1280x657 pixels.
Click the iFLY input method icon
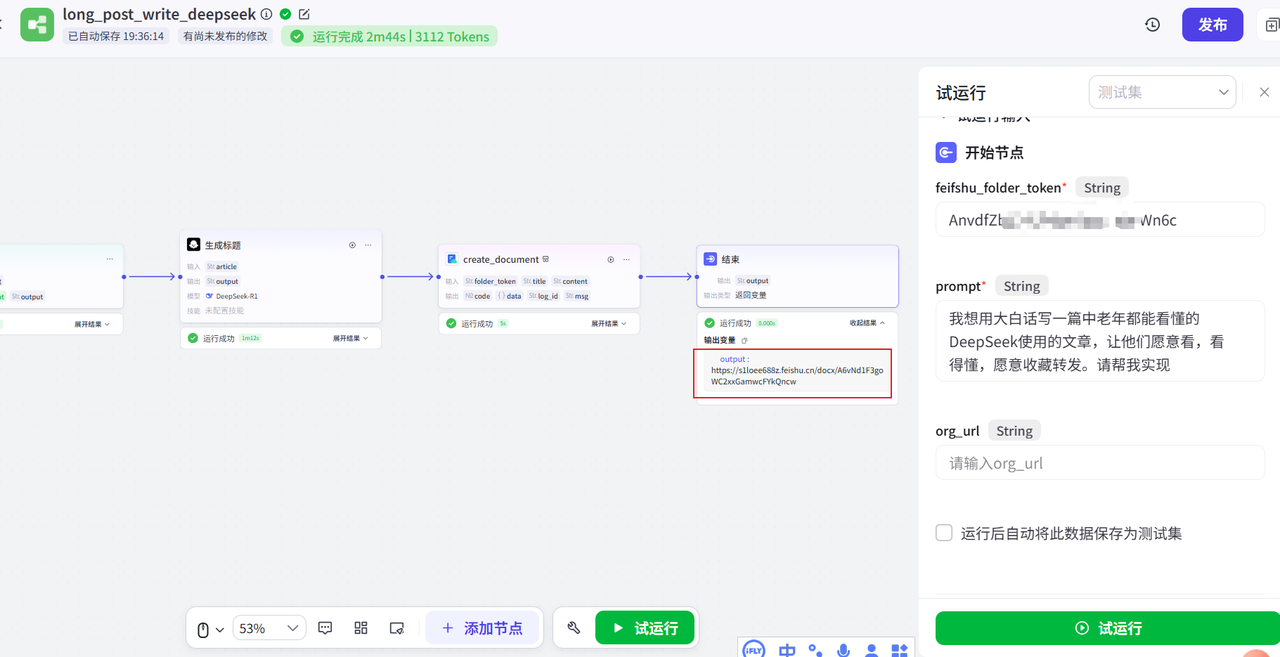coord(754,650)
